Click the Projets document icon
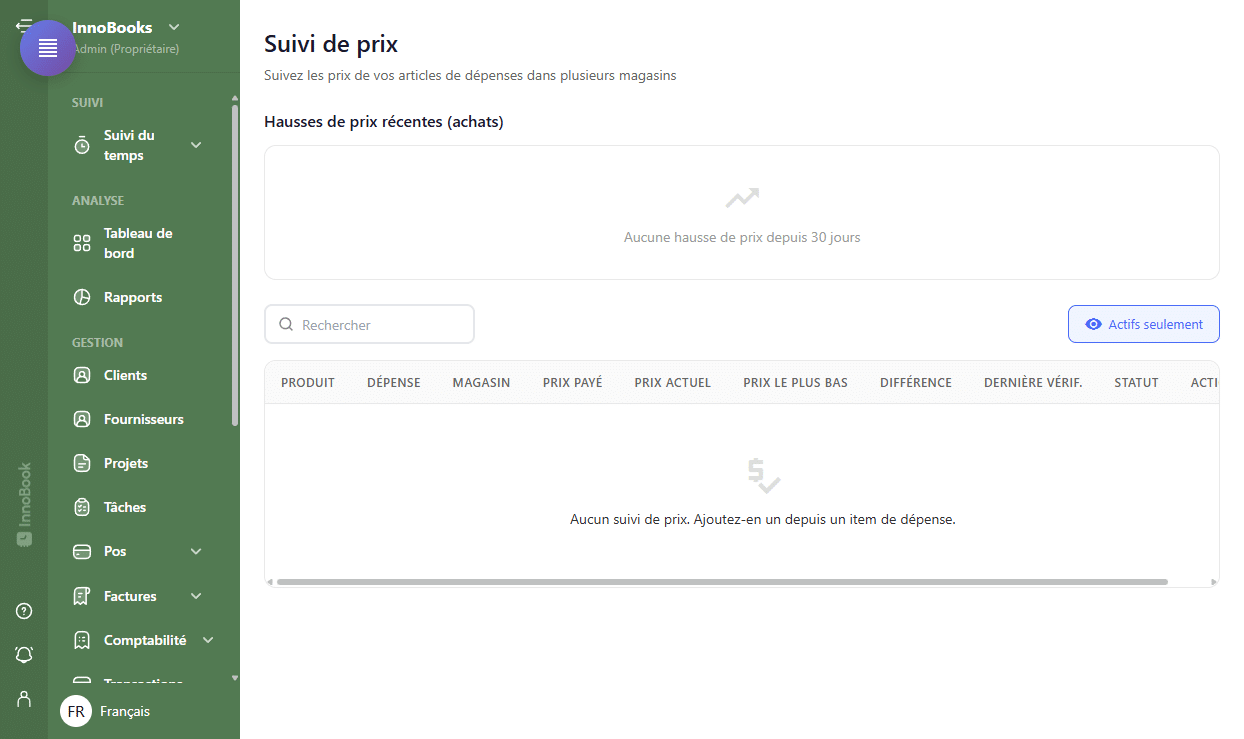This screenshot has width=1244, height=739. (x=82, y=463)
